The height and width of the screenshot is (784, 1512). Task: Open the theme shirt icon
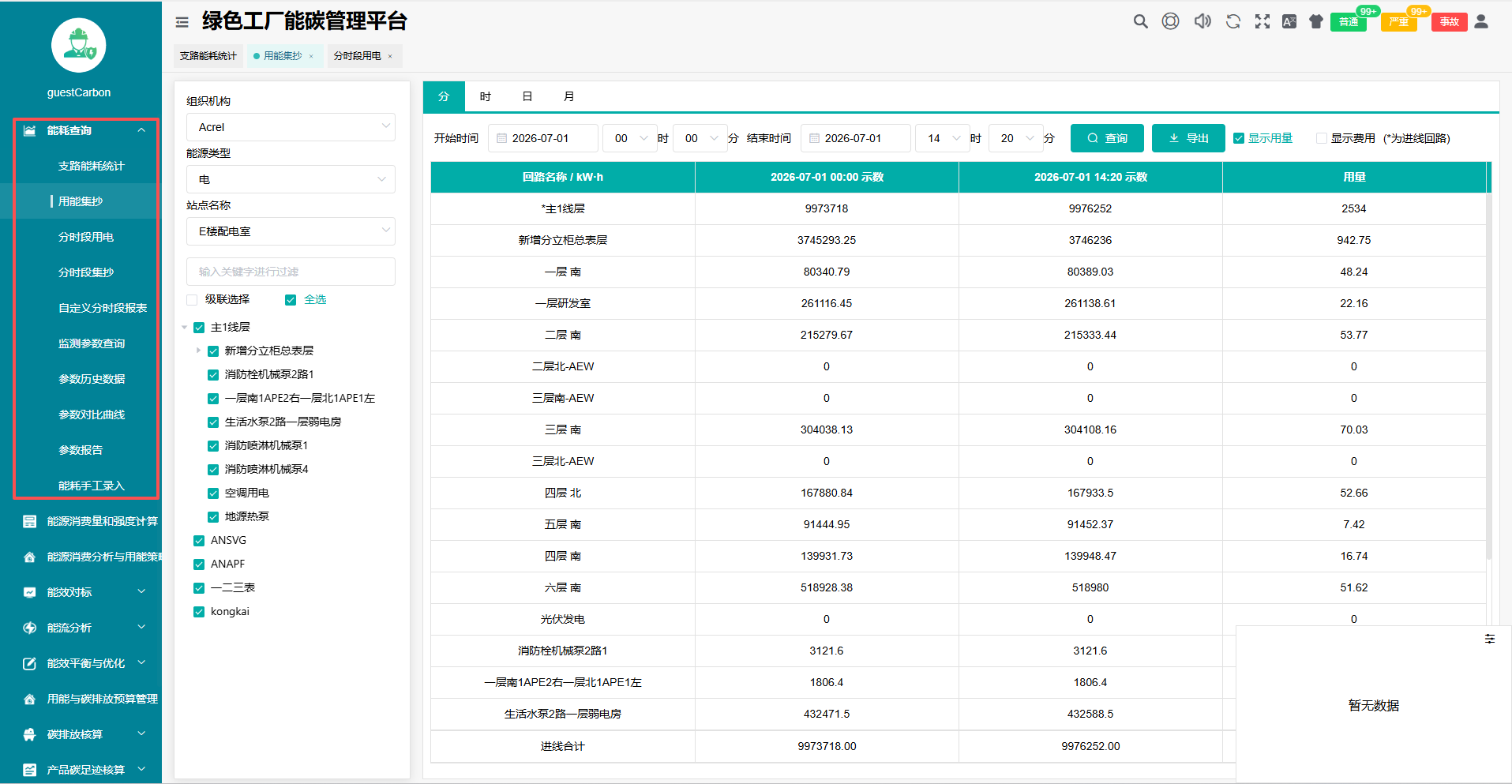[1315, 21]
